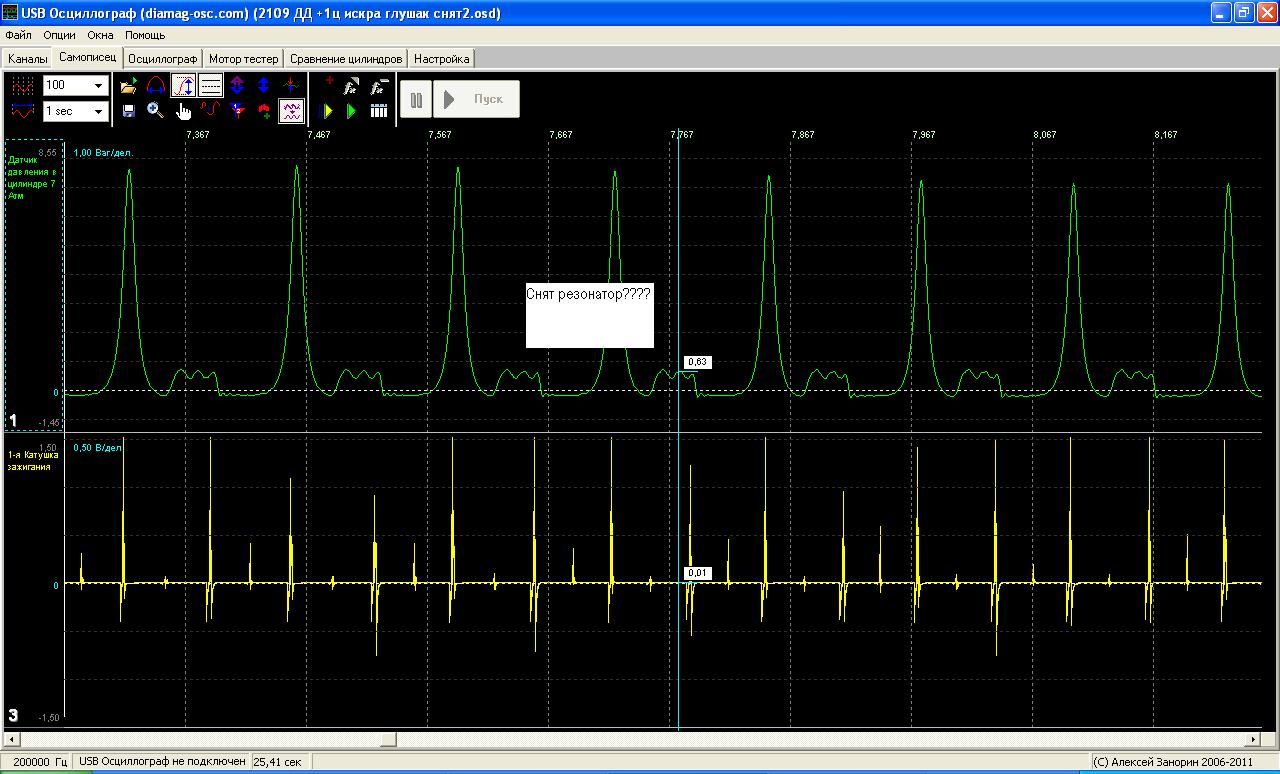Toggle the purple waveform filter button
The image size is (1280, 774).
pyautogui.click(x=291, y=111)
